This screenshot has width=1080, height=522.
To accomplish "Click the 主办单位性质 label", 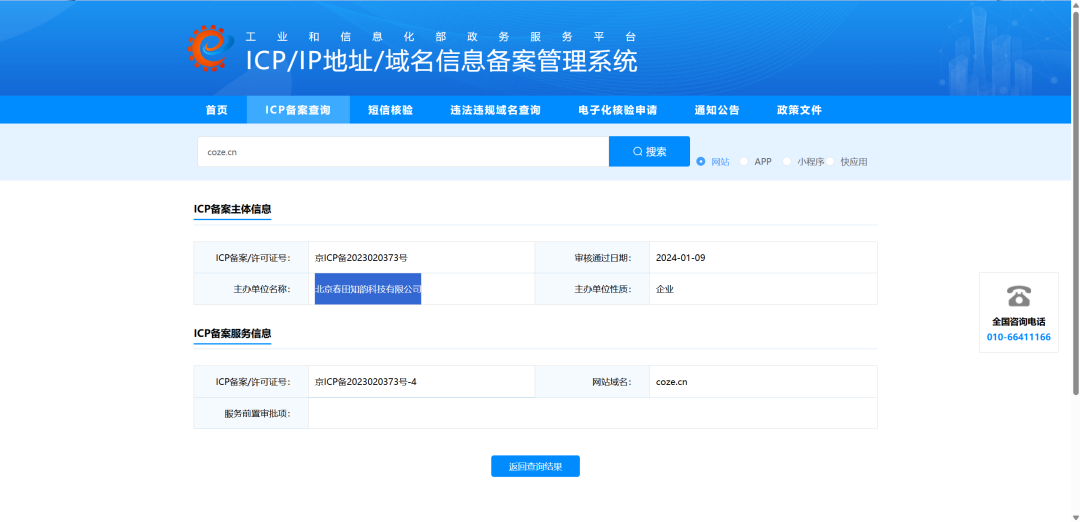I will pos(602,289).
